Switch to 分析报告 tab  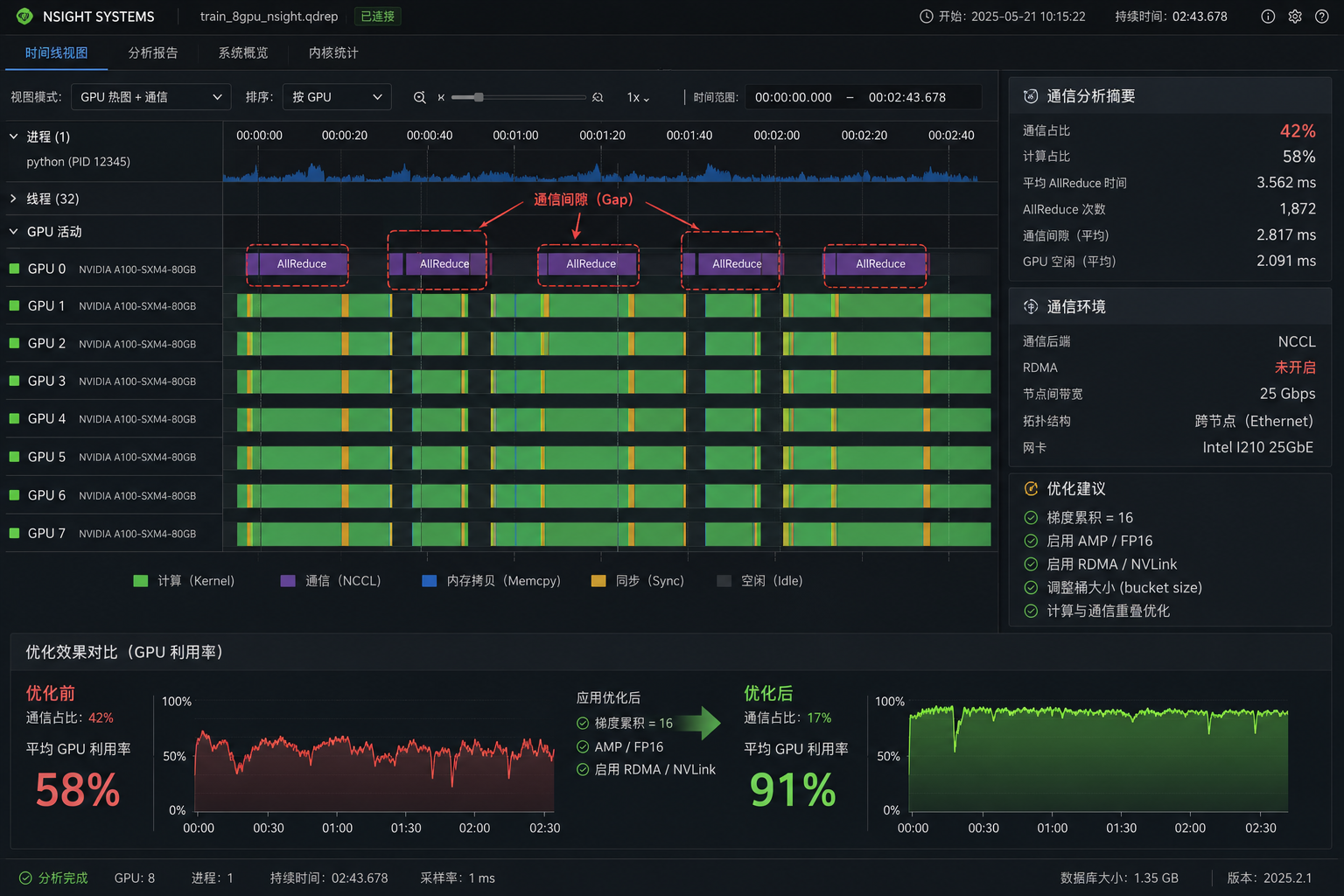(153, 52)
